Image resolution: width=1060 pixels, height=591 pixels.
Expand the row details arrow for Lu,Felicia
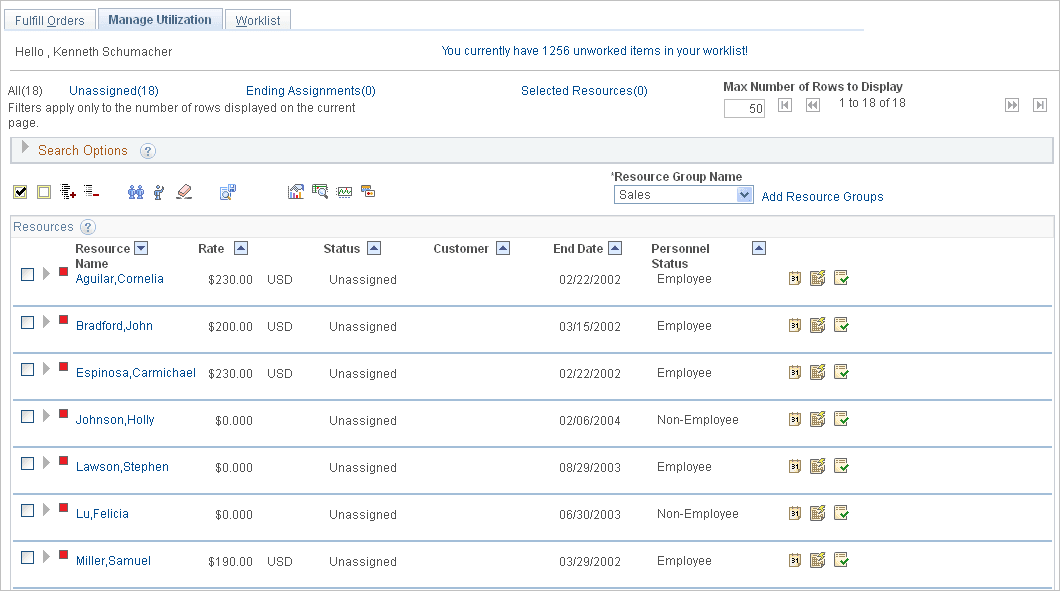(x=45, y=508)
